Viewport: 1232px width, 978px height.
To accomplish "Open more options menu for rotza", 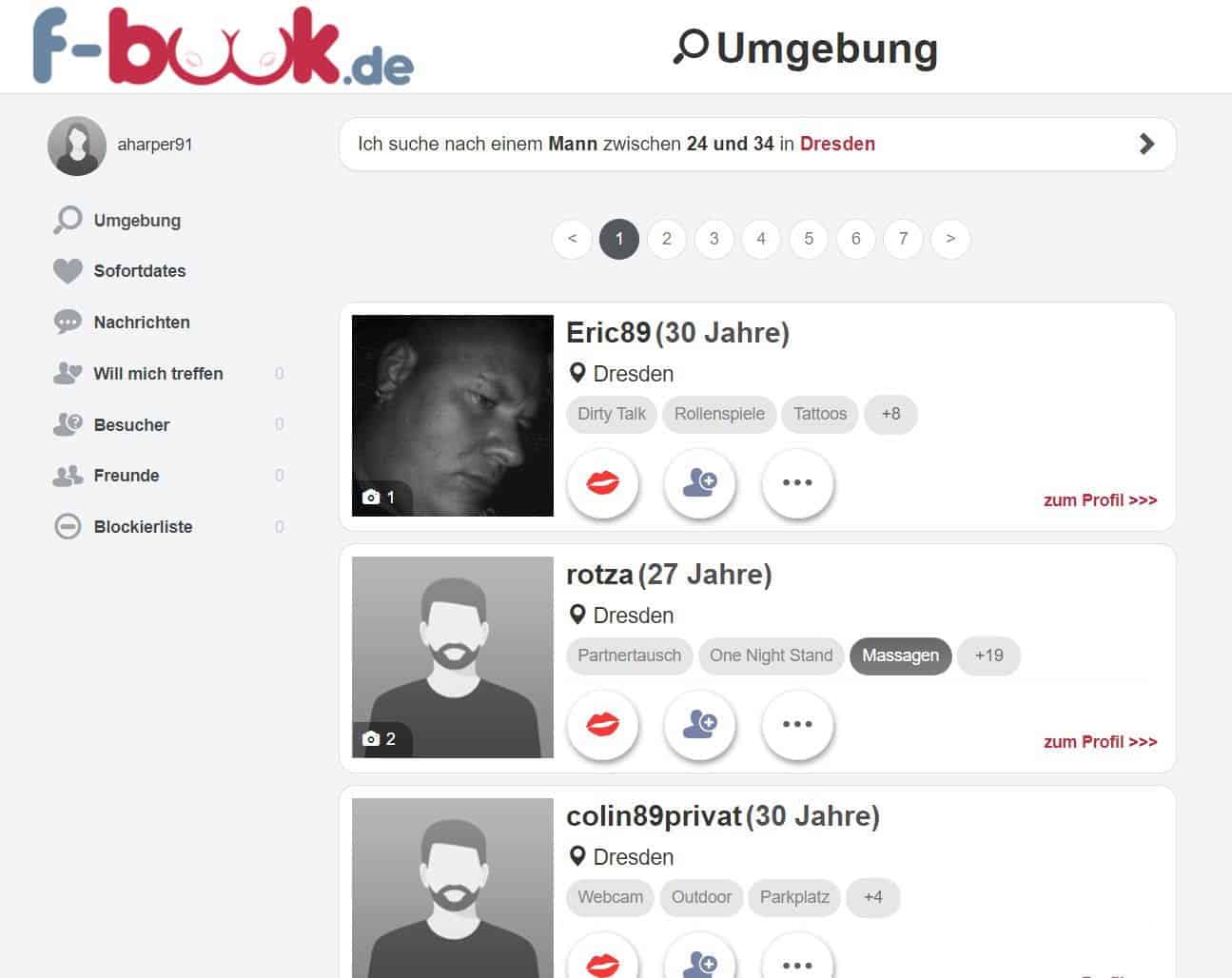I will point(797,725).
